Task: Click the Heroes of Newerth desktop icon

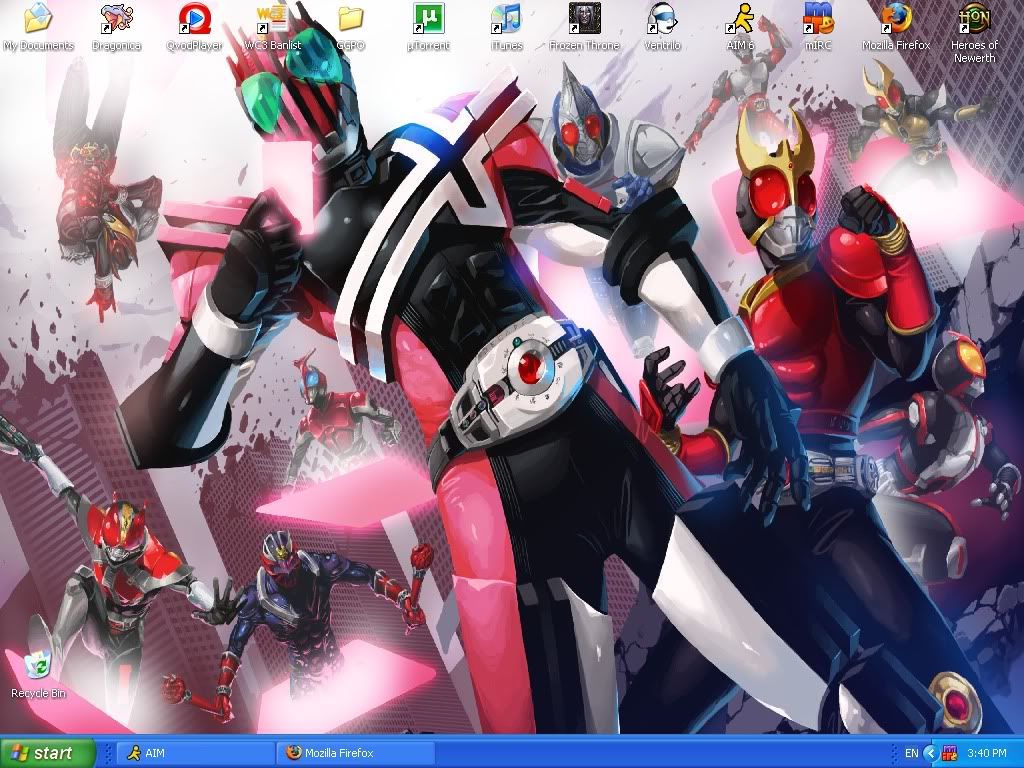Action: click(x=974, y=33)
